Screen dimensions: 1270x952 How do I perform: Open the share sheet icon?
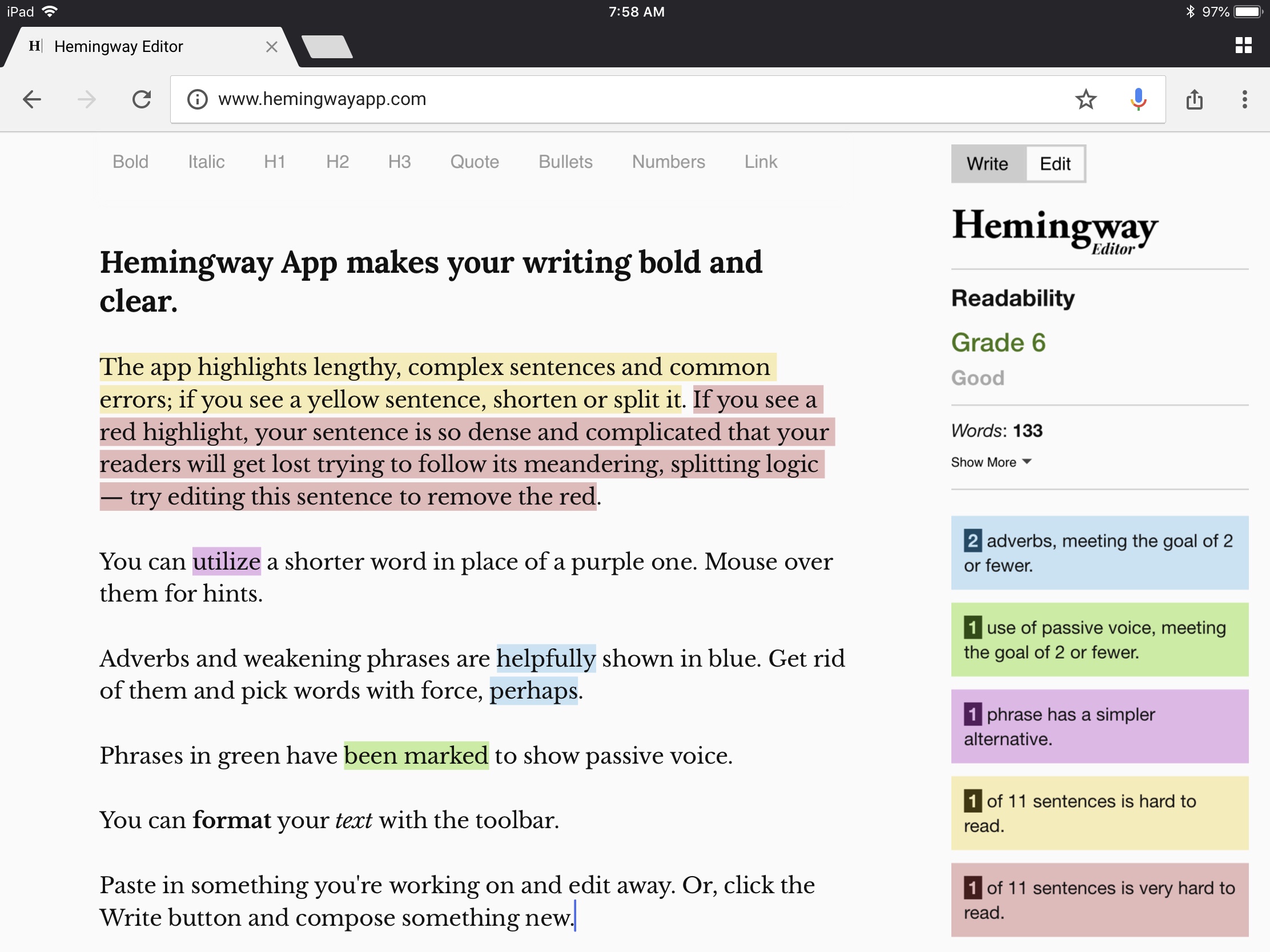[1193, 100]
